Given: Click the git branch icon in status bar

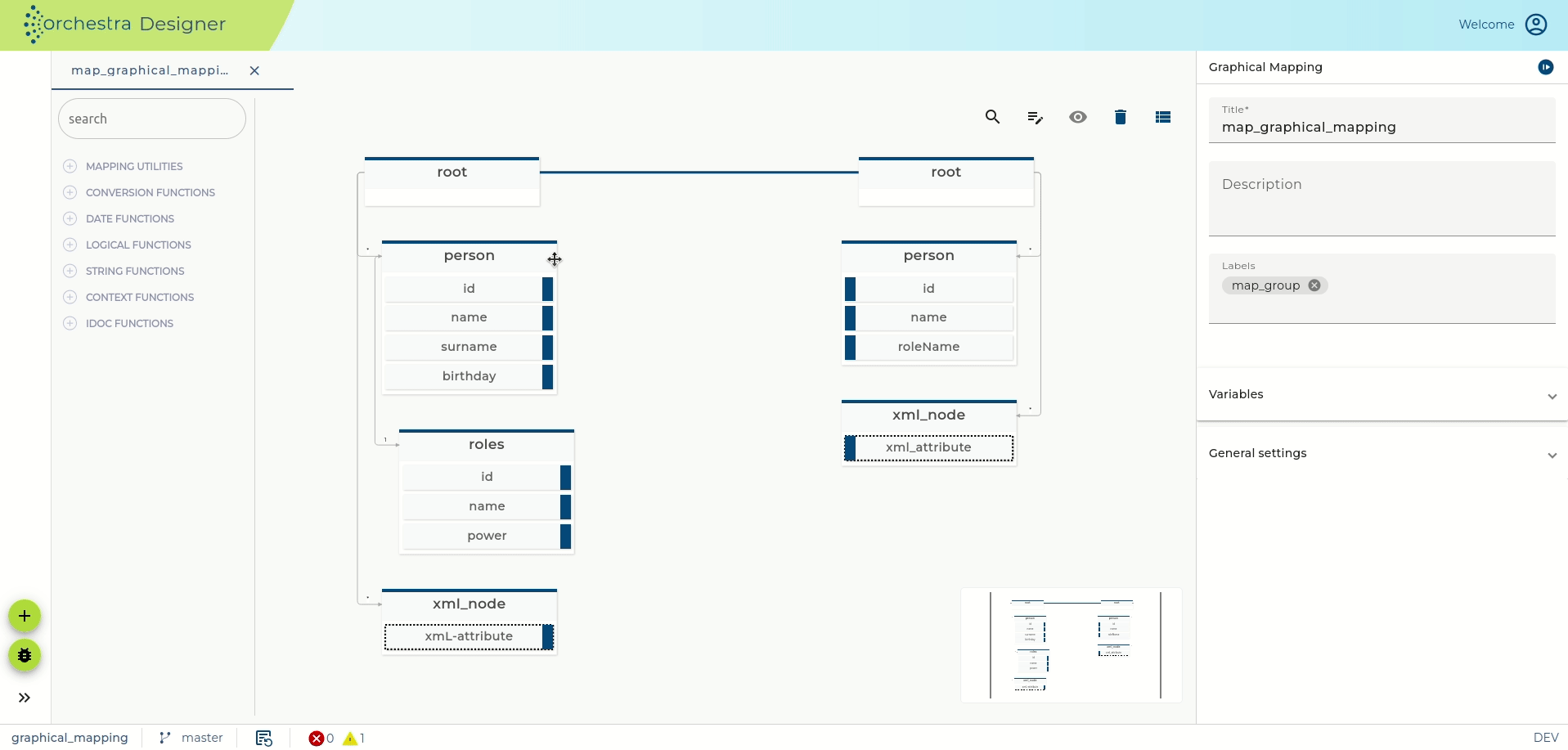Looking at the screenshot, I should coord(165,738).
